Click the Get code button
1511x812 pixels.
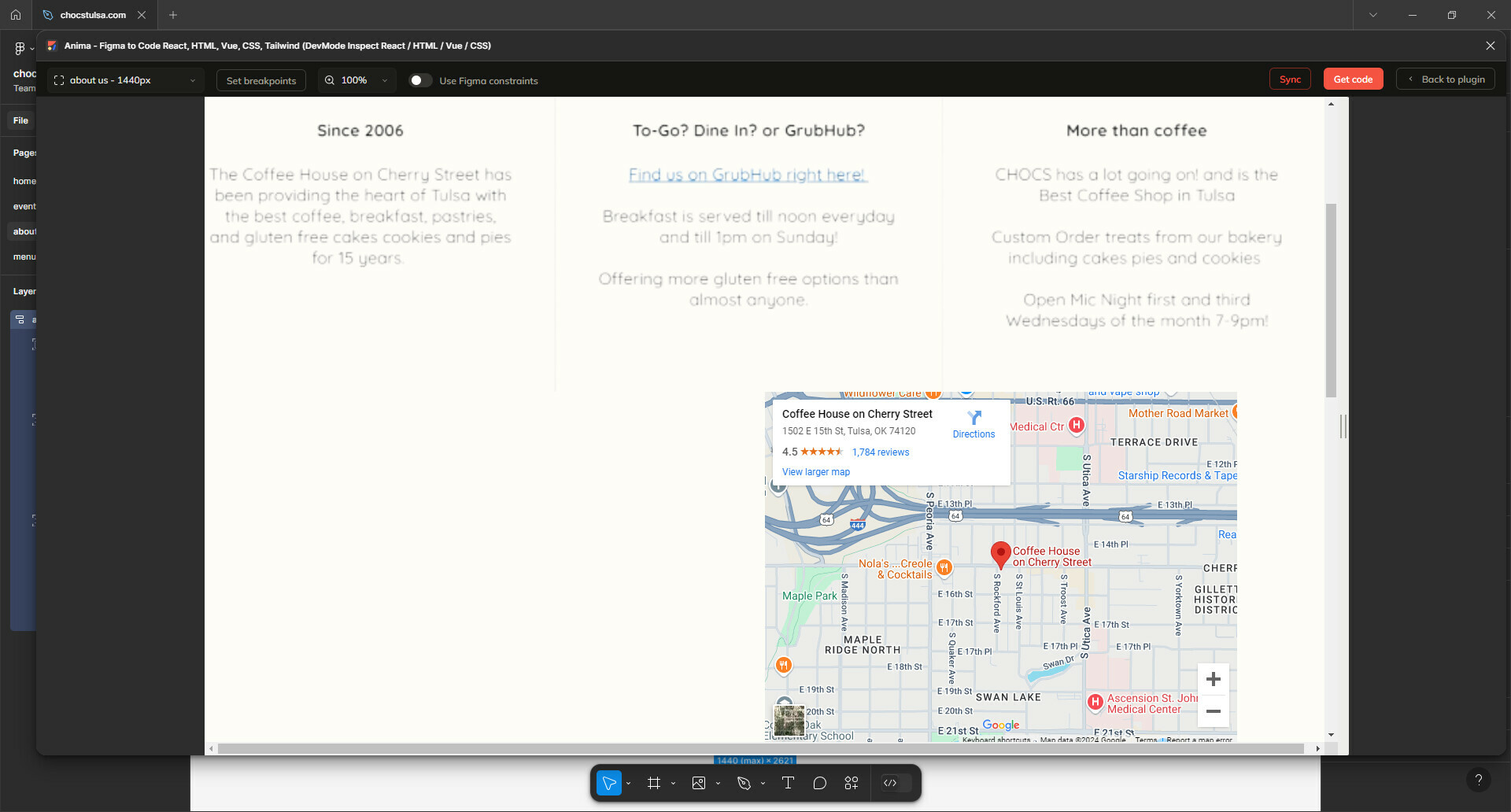coord(1353,79)
